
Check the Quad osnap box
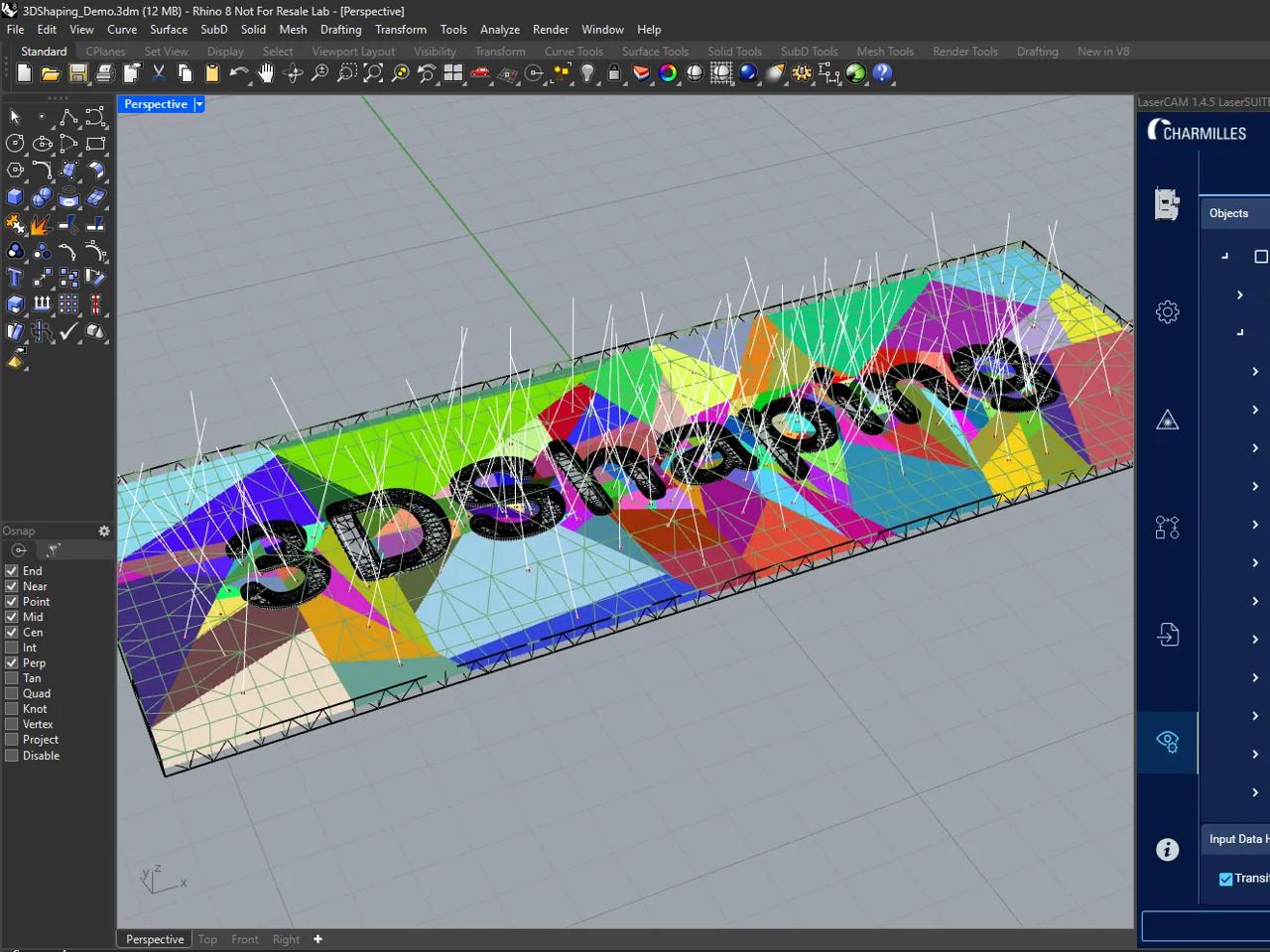12,694
